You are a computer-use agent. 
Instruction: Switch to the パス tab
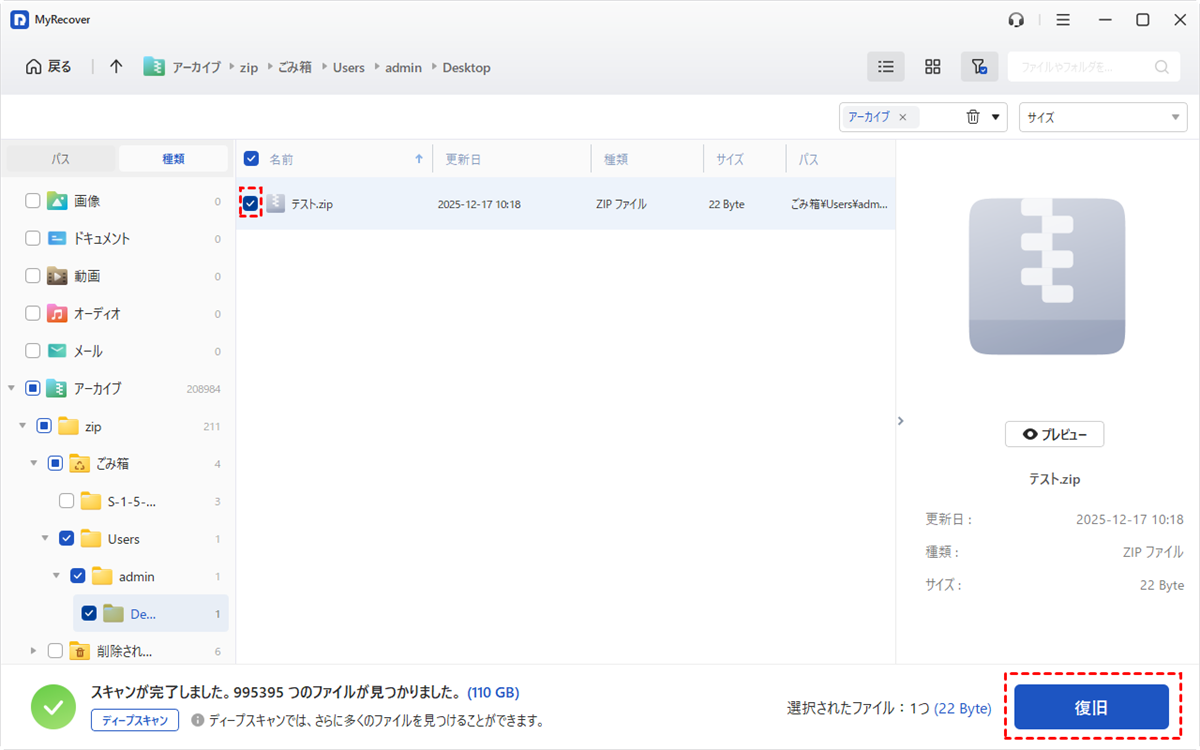coord(61,159)
